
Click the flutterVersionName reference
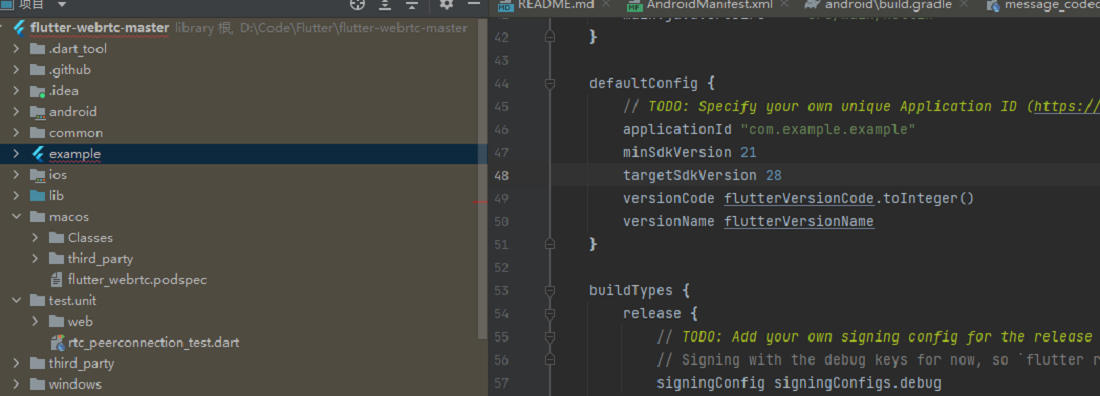pyautogui.click(x=799, y=222)
